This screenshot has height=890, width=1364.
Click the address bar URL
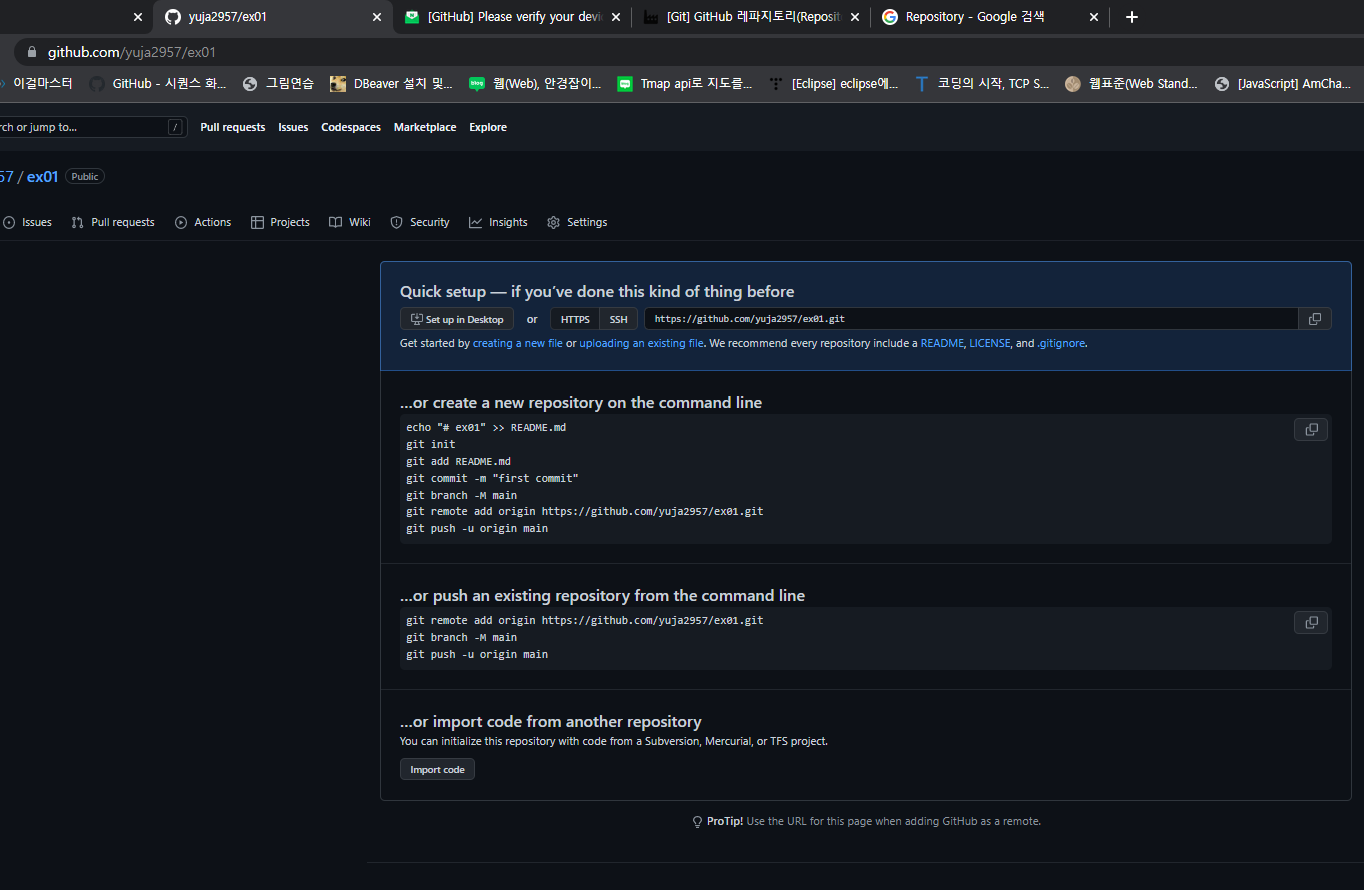click(x=132, y=52)
